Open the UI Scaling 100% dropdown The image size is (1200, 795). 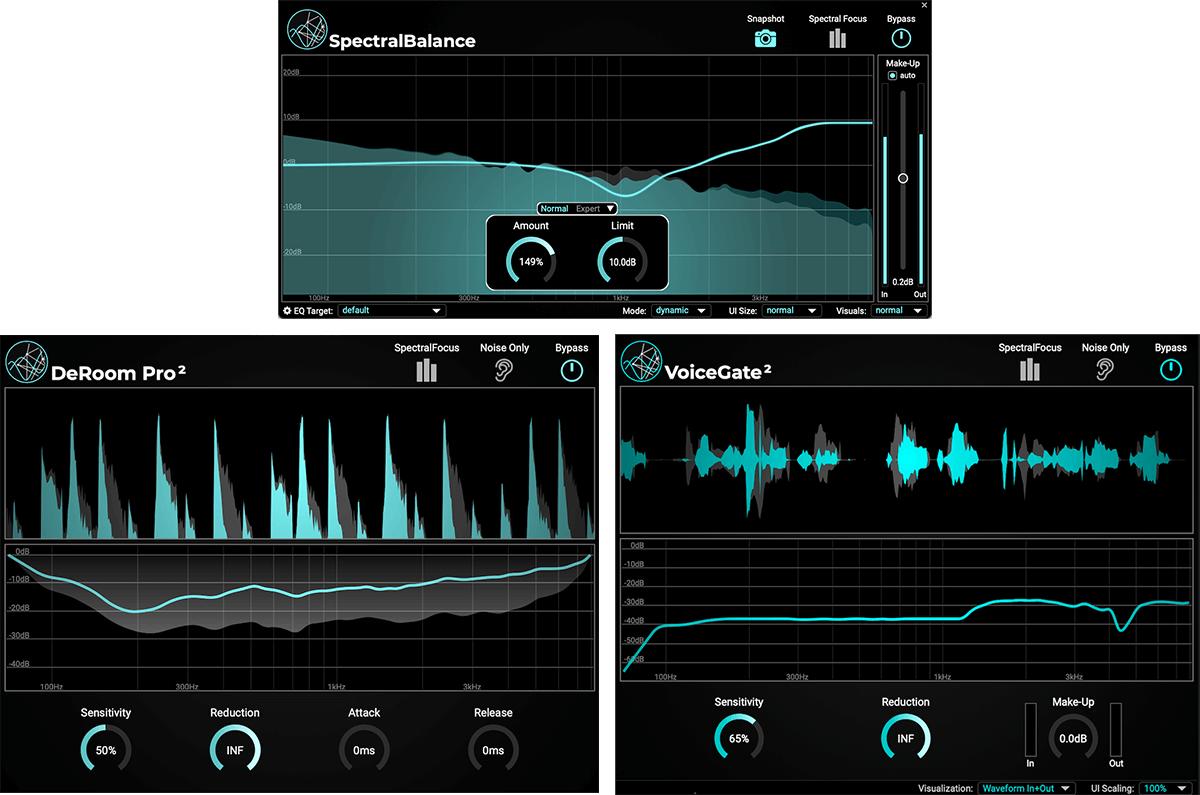coord(1165,788)
